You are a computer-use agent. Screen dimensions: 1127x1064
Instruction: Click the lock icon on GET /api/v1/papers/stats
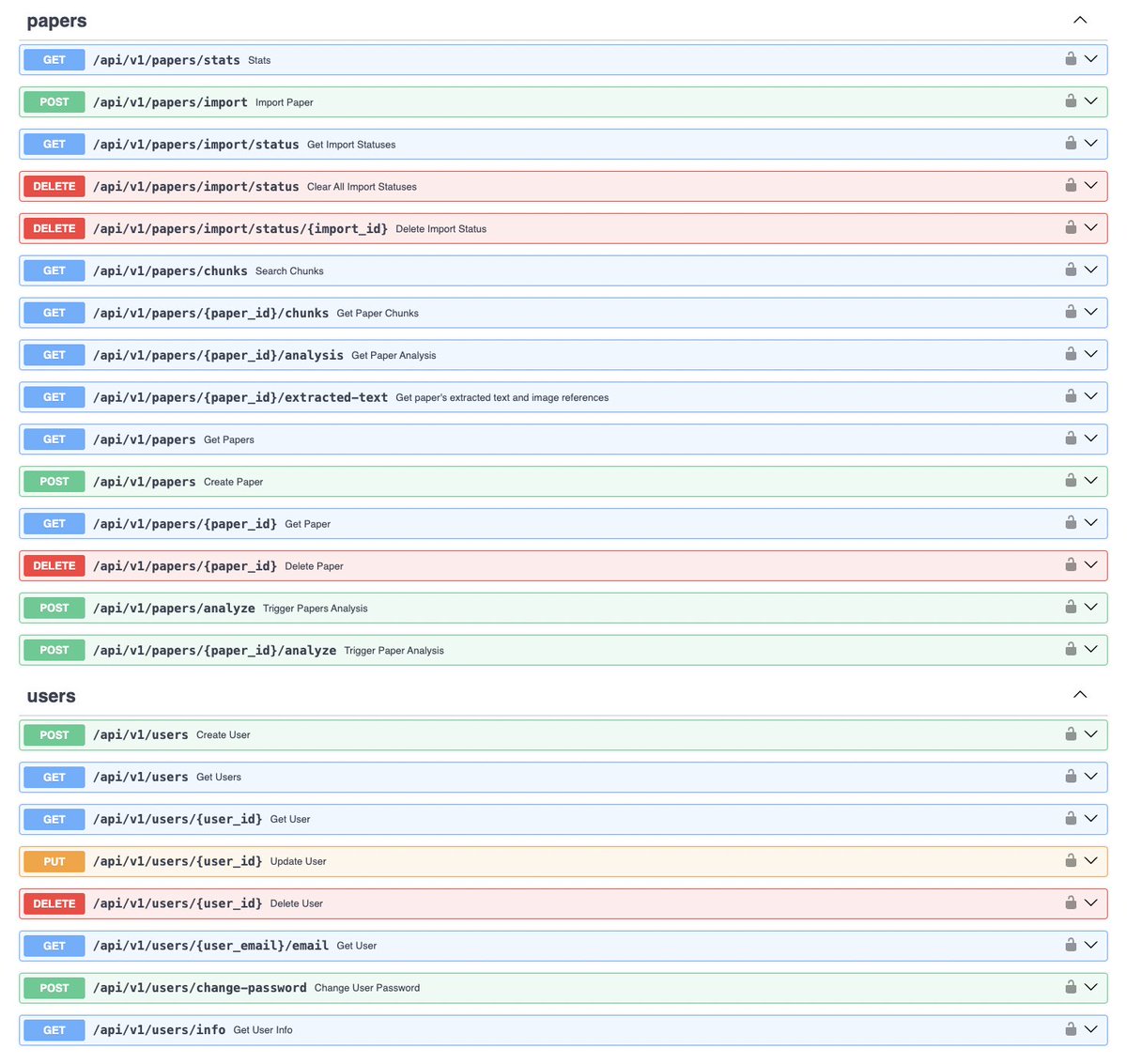[x=1071, y=58]
